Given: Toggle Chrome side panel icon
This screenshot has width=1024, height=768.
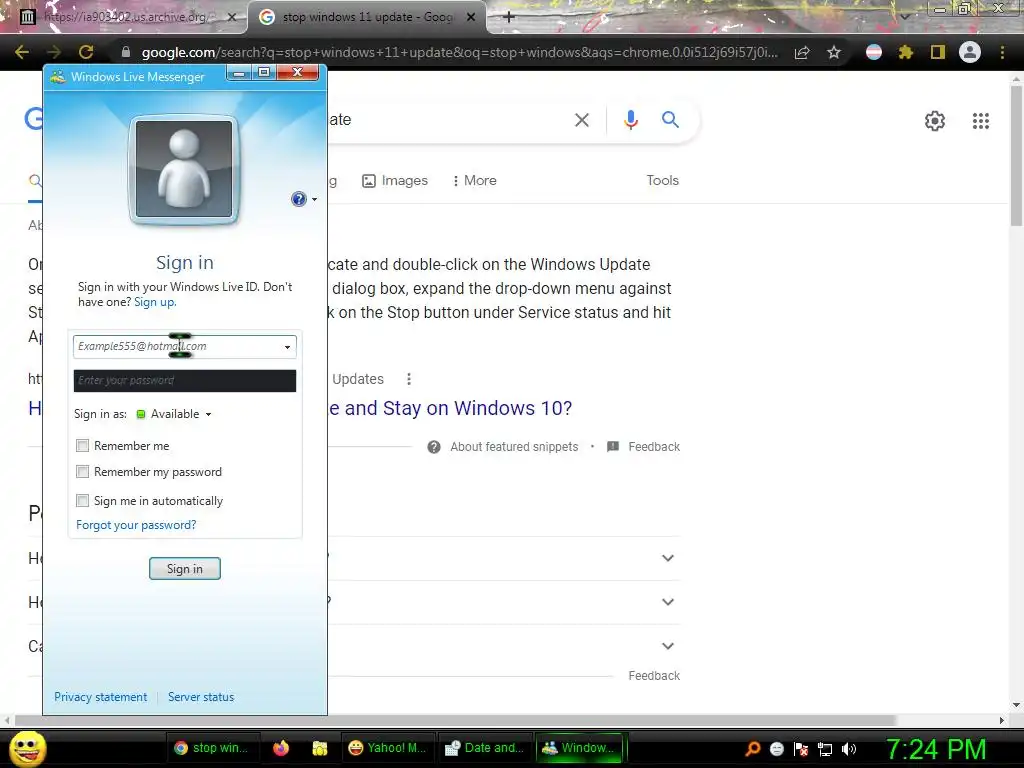Looking at the screenshot, I should point(938,52).
